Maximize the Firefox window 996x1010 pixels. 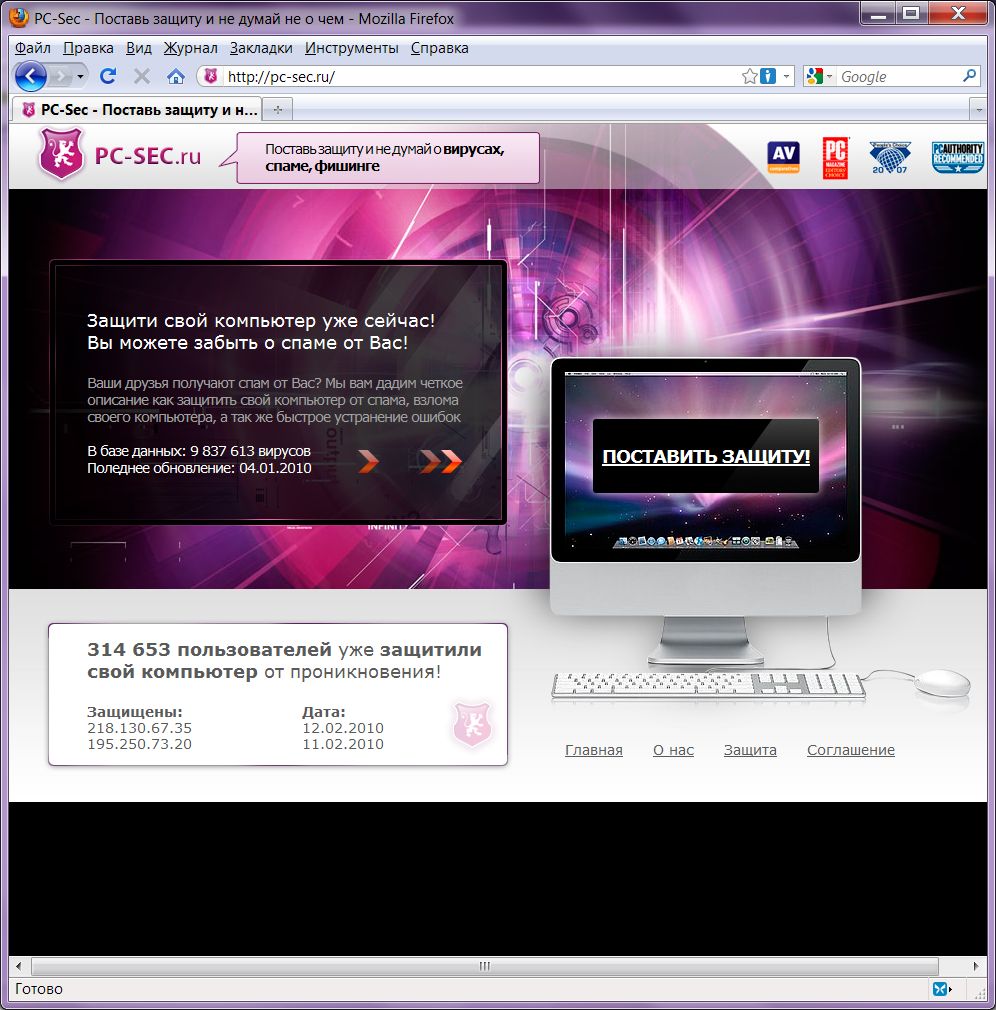tap(911, 13)
